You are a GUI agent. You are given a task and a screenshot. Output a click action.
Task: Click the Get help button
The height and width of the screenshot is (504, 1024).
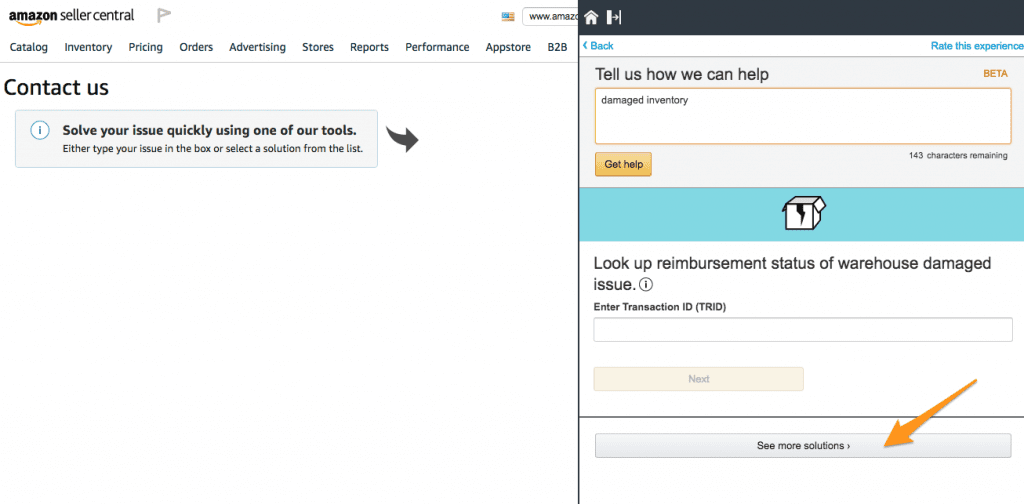(623, 164)
